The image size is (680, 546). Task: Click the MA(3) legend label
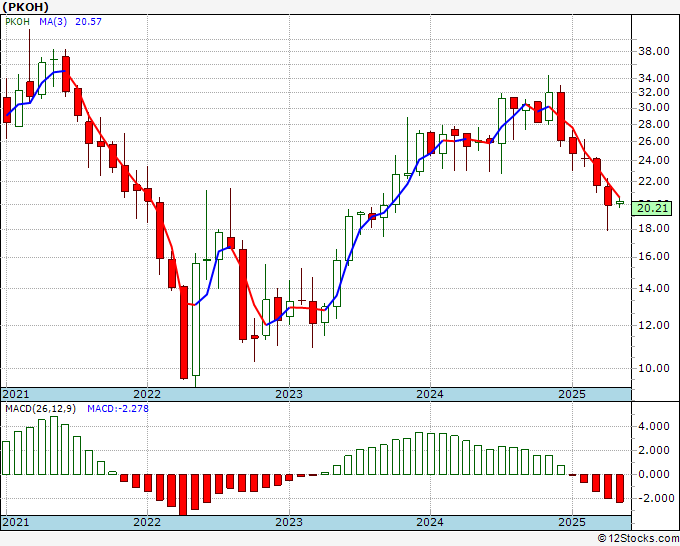tap(53, 21)
